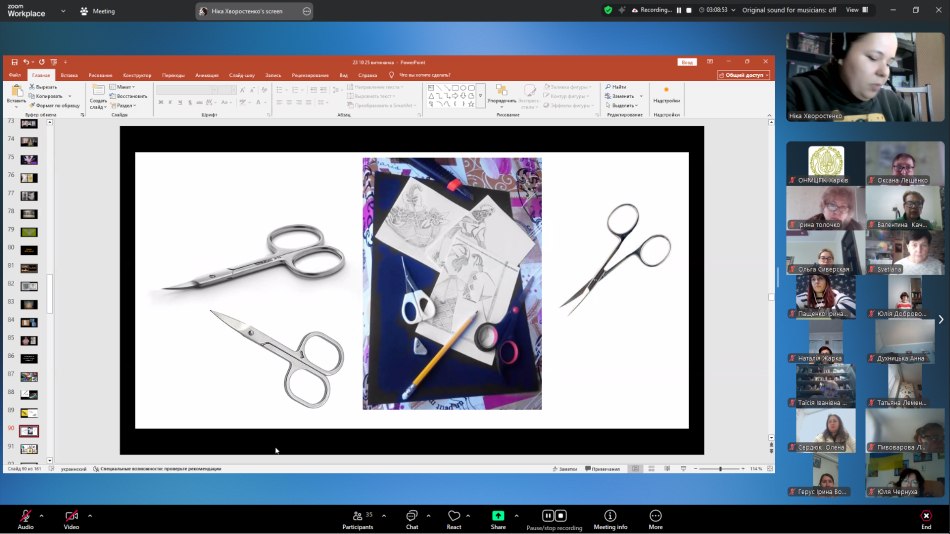The height and width of the screenshot is (534, 950).
Task: Click the Общий доступ button
Action: pyautogui.click(x=743, y=75)
